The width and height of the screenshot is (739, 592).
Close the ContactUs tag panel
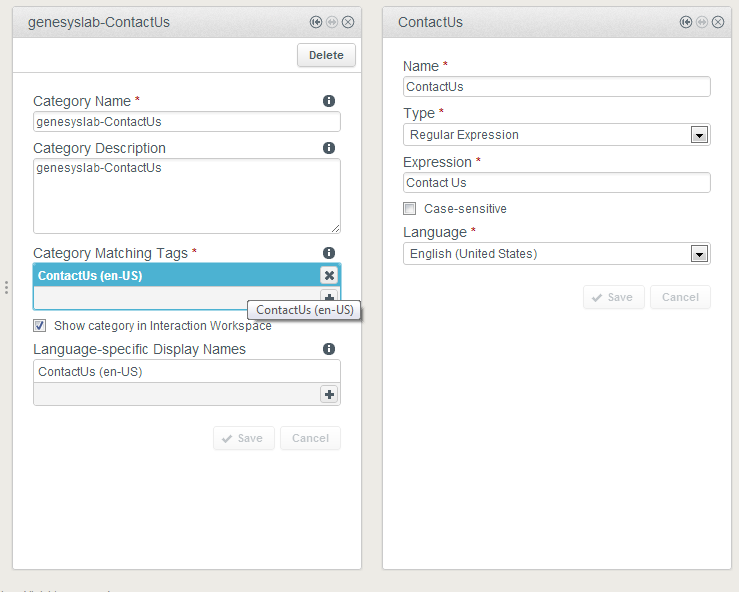(x=718, y=22)
